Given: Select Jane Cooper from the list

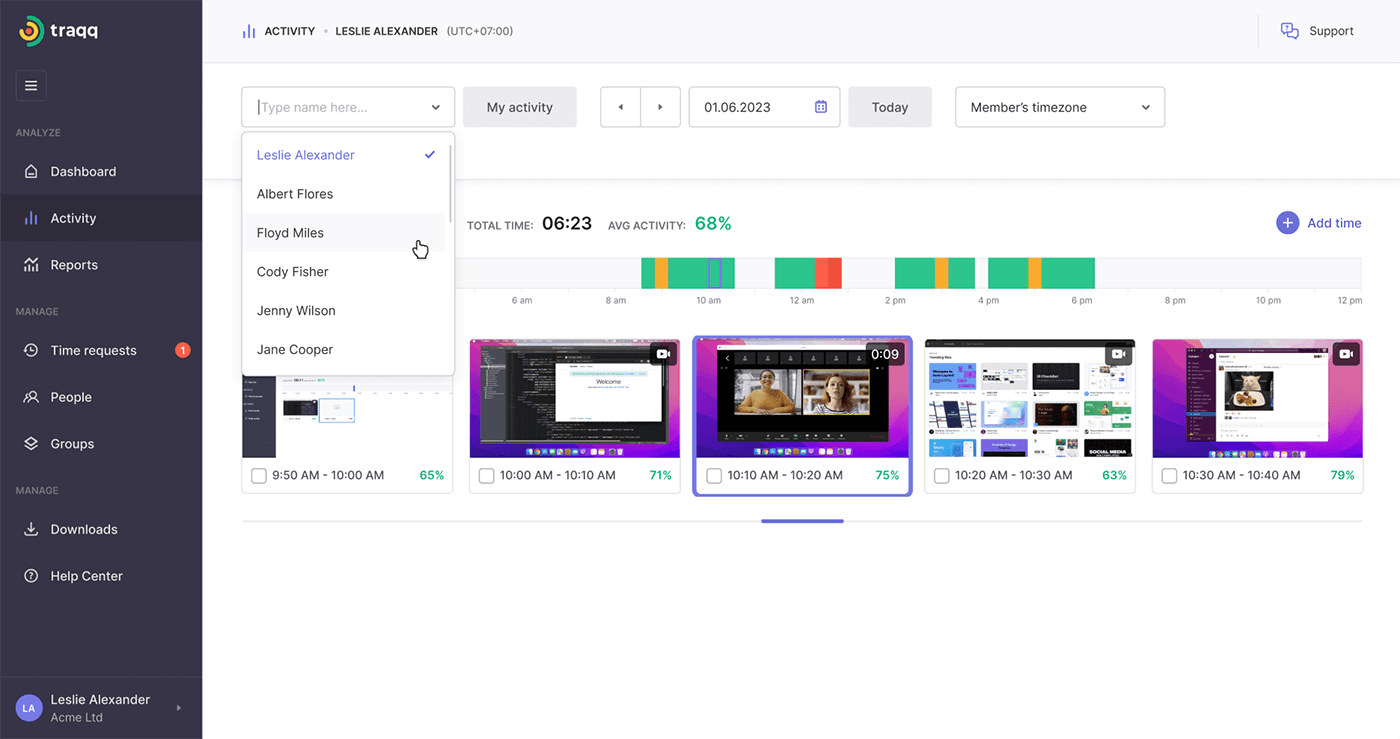Looking at the screenshot, I should (346, 350).
